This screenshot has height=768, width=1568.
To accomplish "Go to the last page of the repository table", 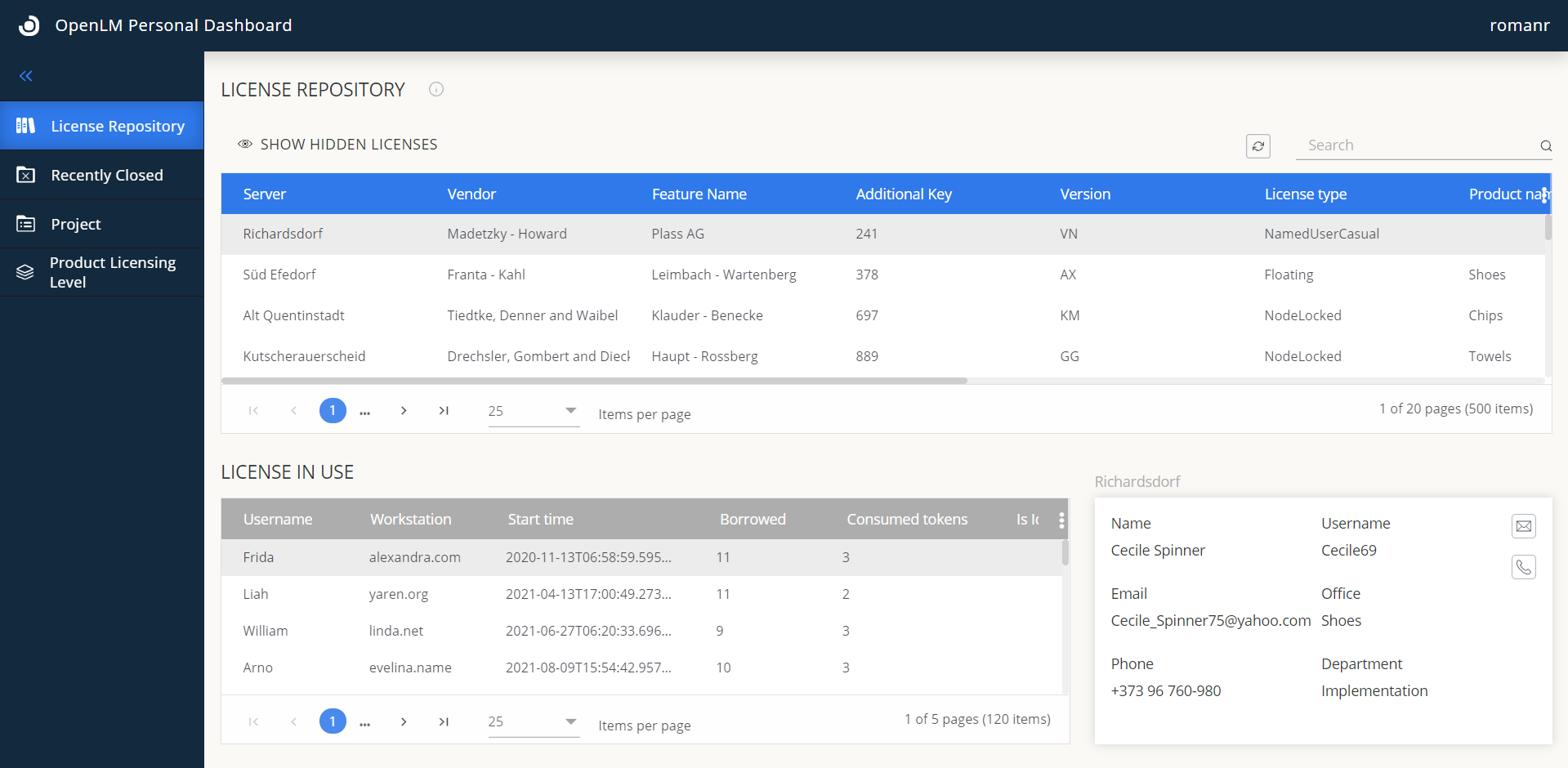I will click(444, 411).
